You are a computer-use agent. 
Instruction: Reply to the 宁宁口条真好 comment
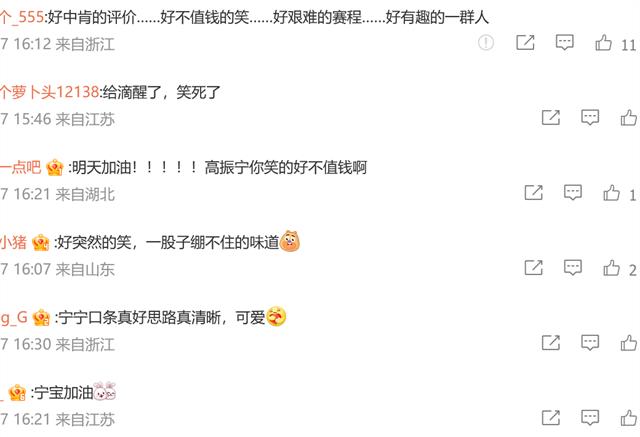590,343
